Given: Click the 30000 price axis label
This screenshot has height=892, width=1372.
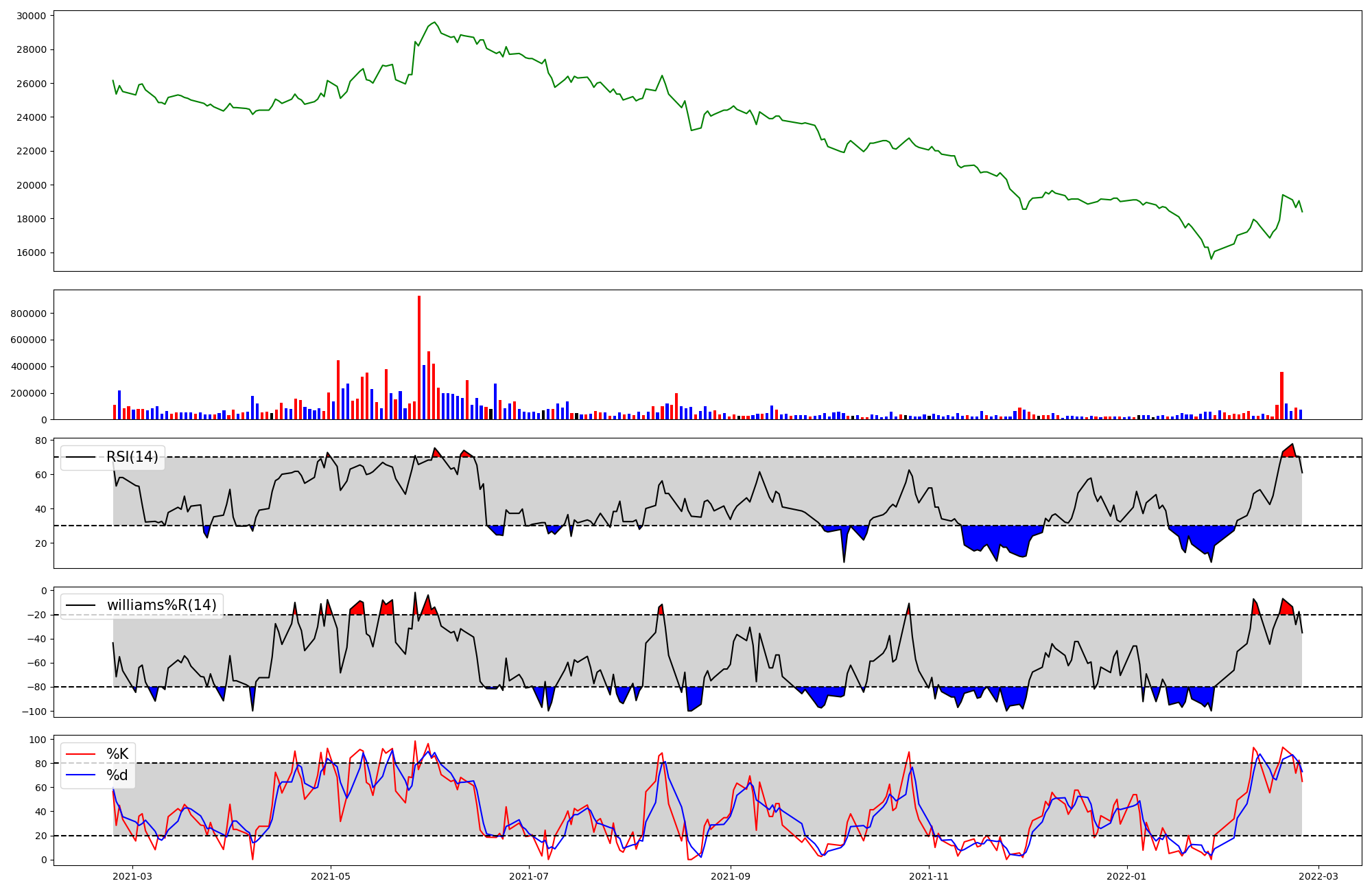Looking at the screenshot, I should 31,16.
